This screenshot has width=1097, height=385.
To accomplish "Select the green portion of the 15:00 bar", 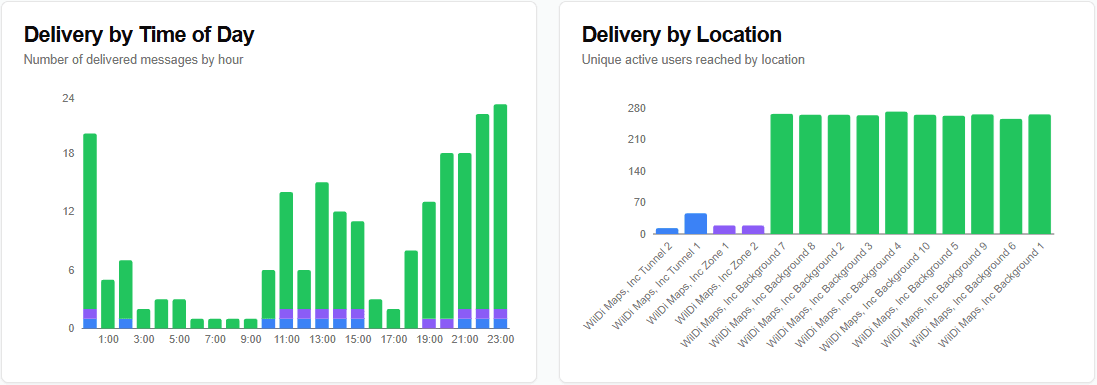I will 358,265.
